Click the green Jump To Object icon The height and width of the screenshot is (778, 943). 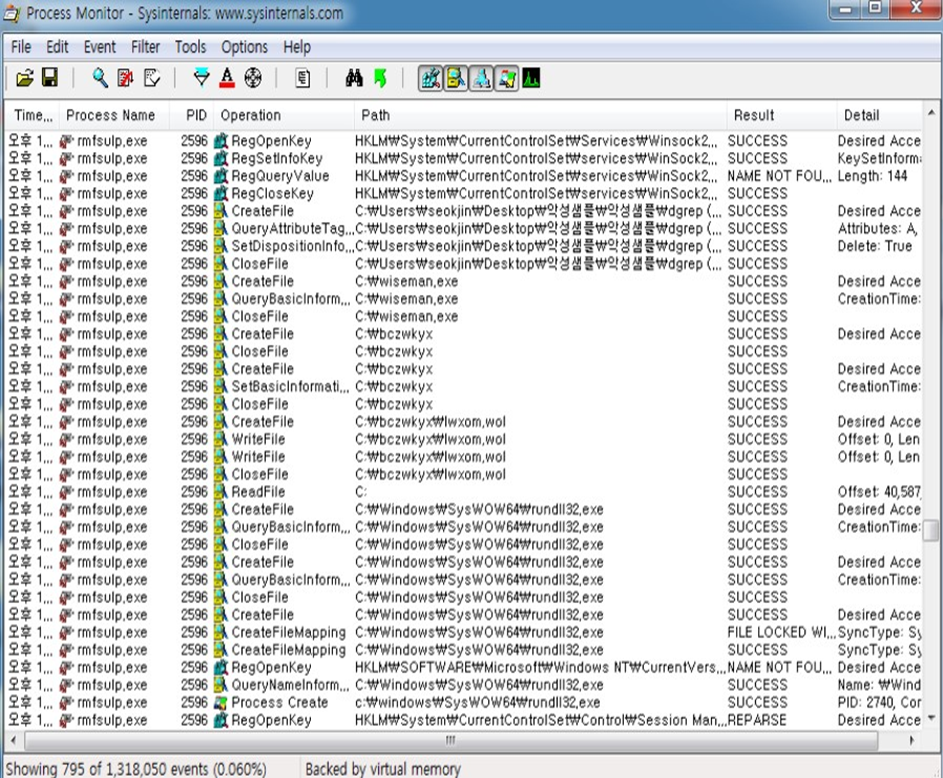[380, 78]
